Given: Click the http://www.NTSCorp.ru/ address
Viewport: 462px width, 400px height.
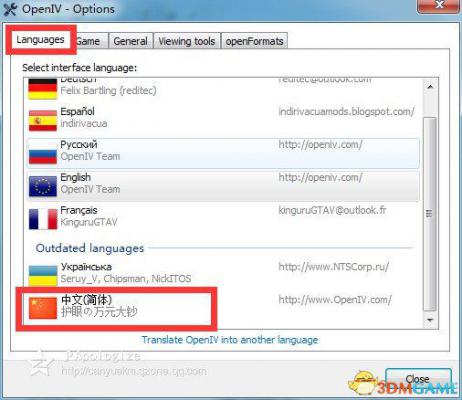Looking at the screenshot, I should click(x=333, y=267).
